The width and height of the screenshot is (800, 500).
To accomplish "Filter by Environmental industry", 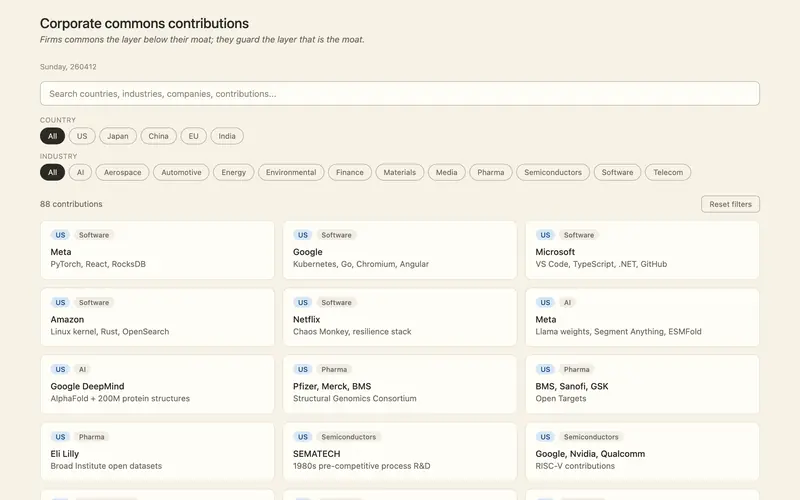I will [x=291, y=172].
